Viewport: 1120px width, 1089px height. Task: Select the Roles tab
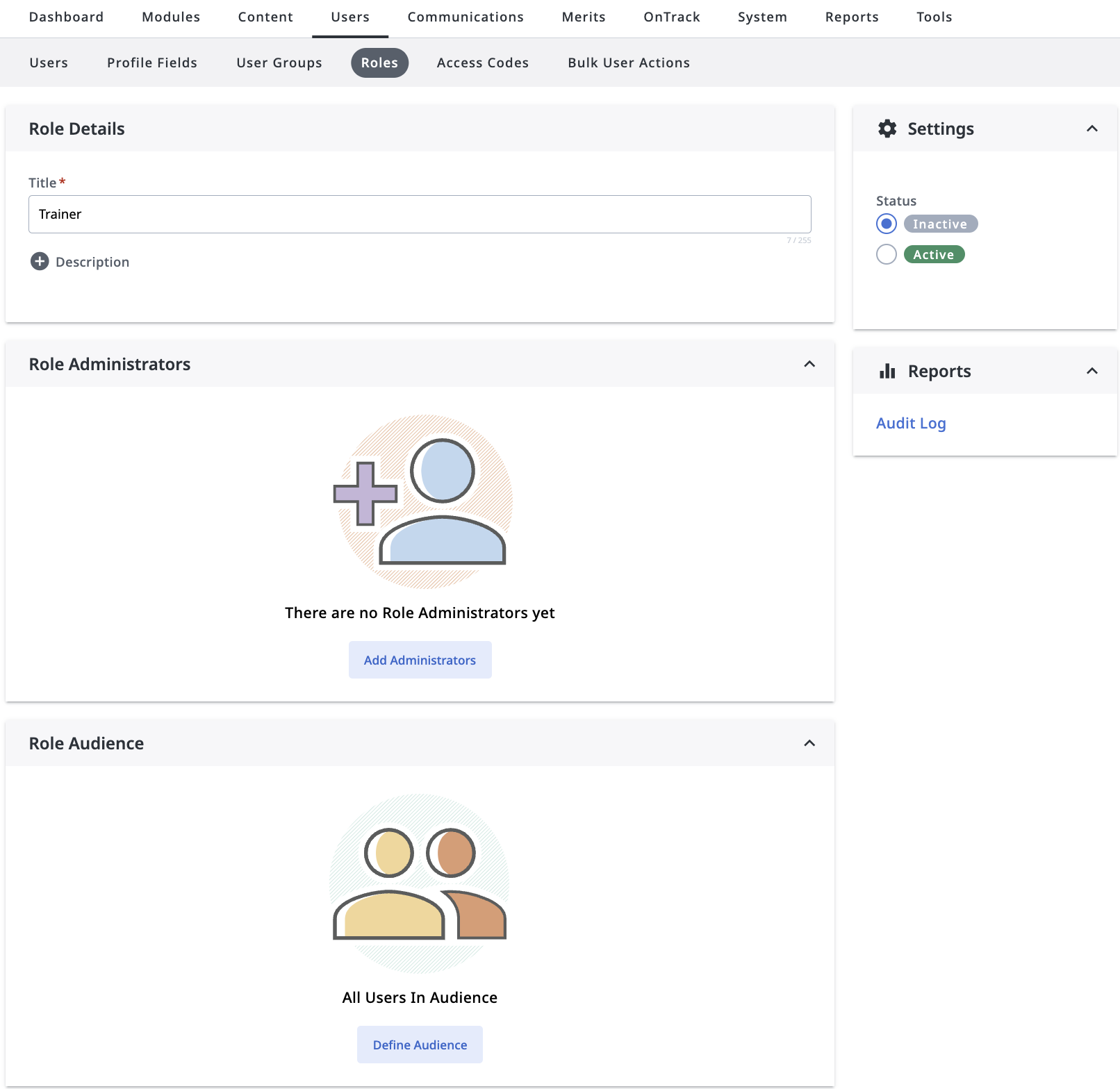tap(380, 63)
